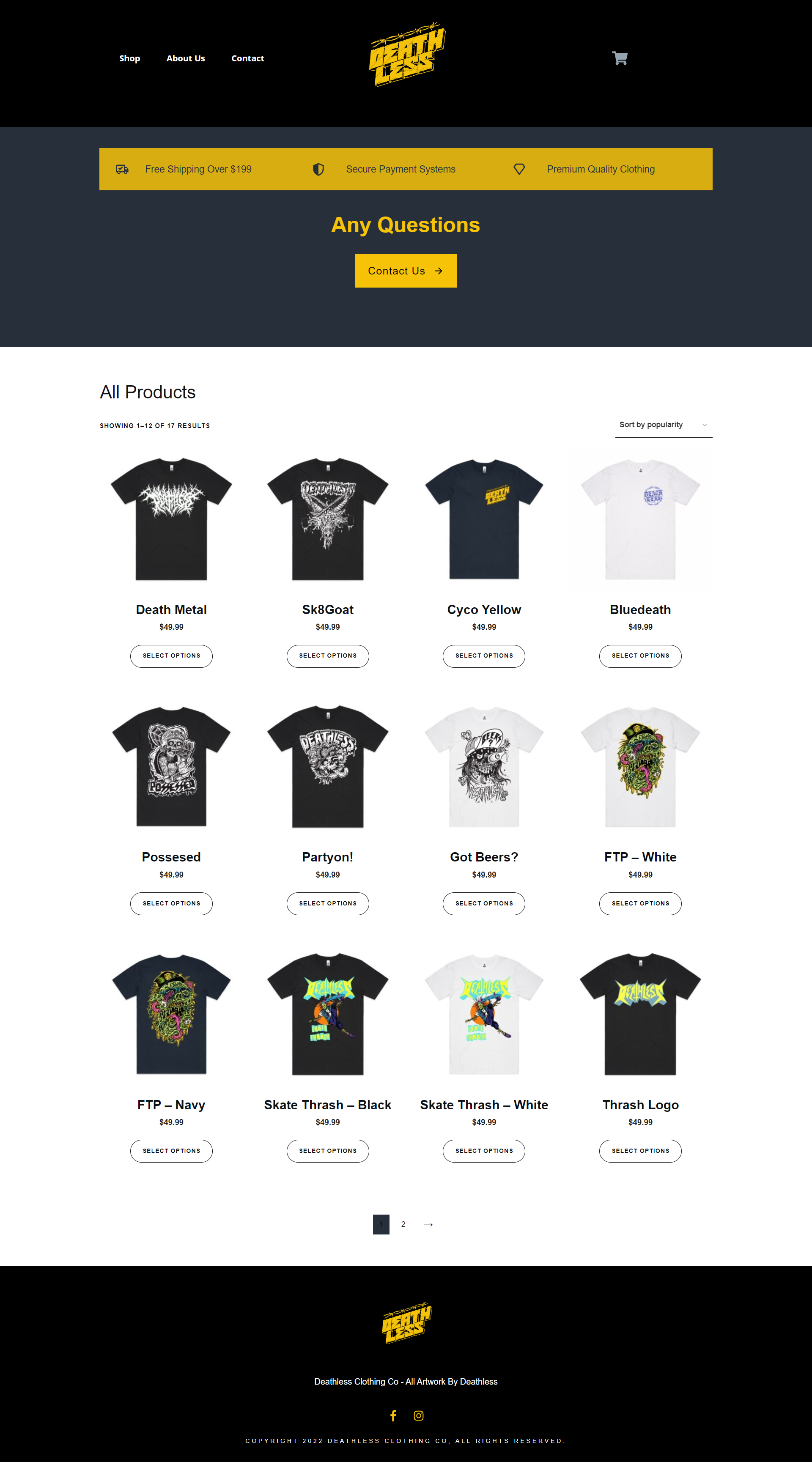Viewport: 812px width, 1462px height.
Task: Open the Contact menu link
Action: (248, 58)
